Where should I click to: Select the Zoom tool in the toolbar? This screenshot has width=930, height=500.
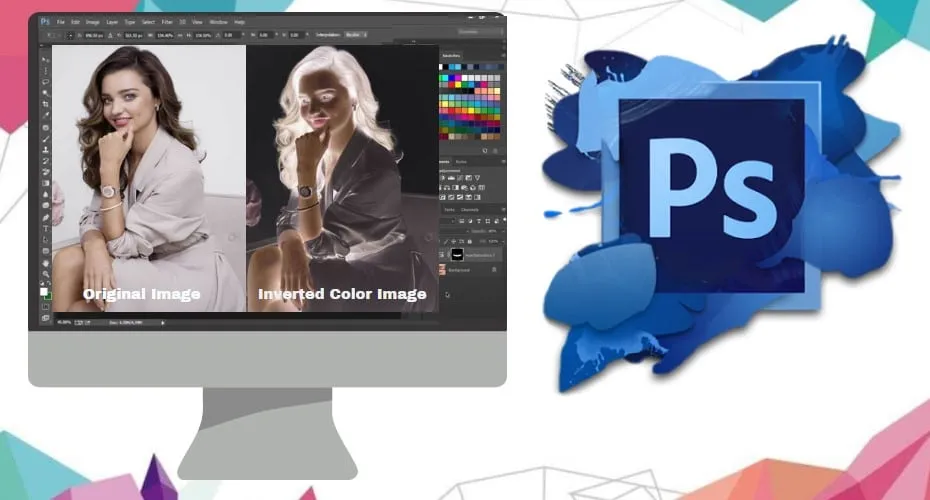point(46,274)
